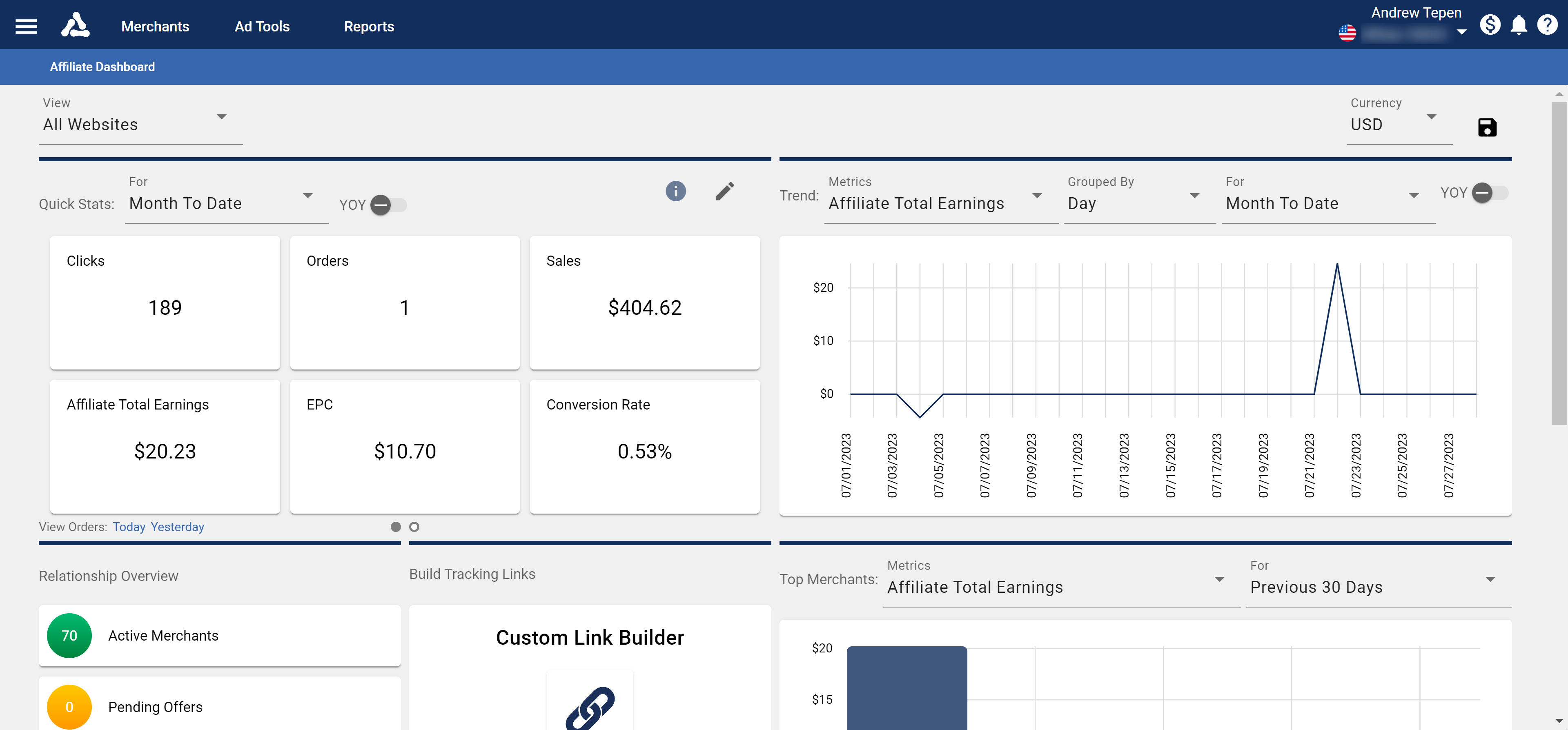Viewport: 1568px width, 730px height.
Task: Open the Pending Offers row
Action: pyautogui.click(x=220, y=703)
